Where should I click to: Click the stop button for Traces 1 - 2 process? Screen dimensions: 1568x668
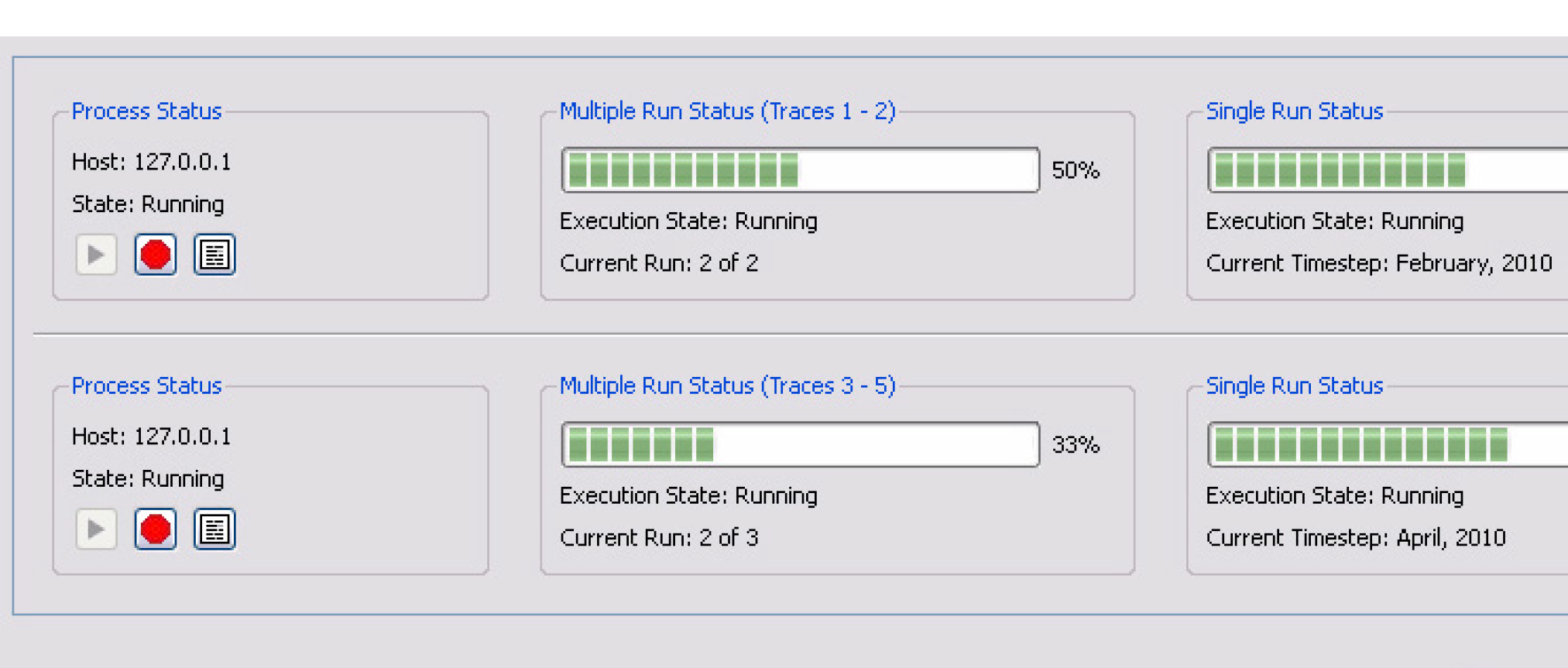coord(156,255)
